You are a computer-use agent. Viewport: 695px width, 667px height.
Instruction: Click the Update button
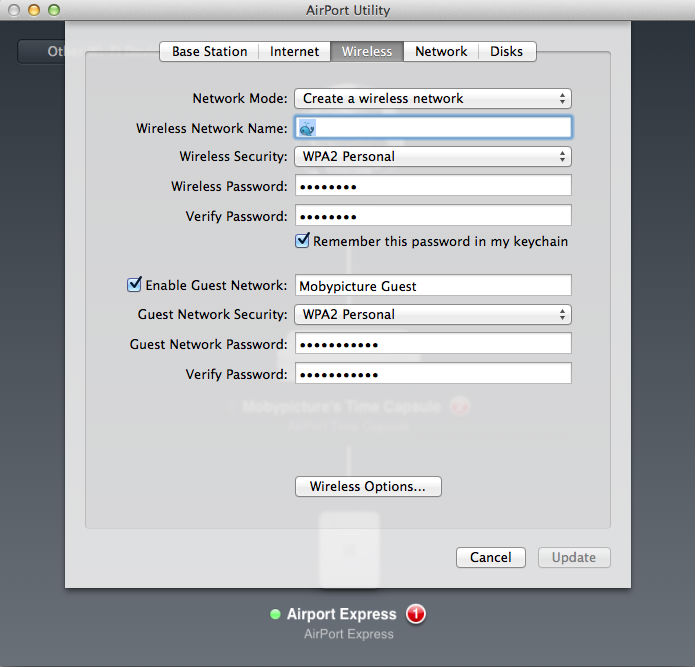coord(574,558)
